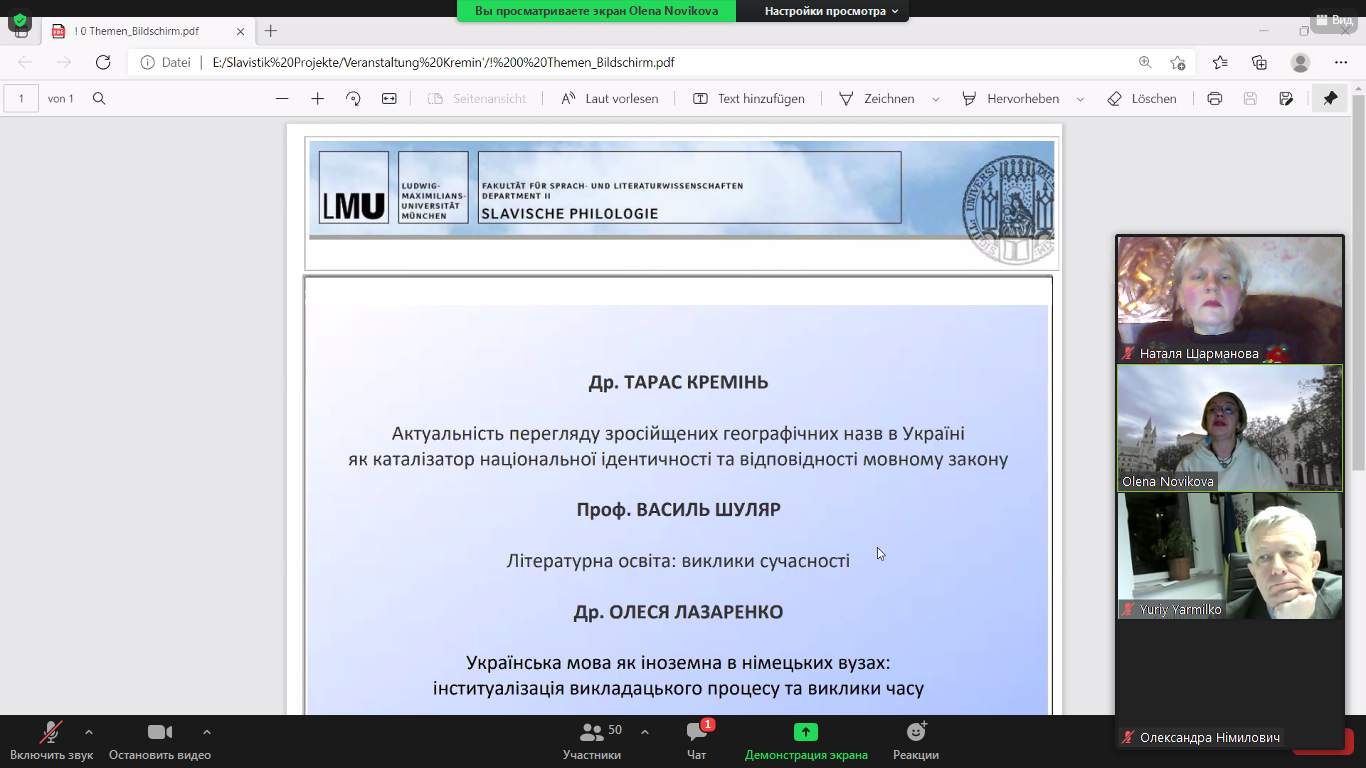
Task: Click the PDF page number field
Action: click(x=21, y=99)
